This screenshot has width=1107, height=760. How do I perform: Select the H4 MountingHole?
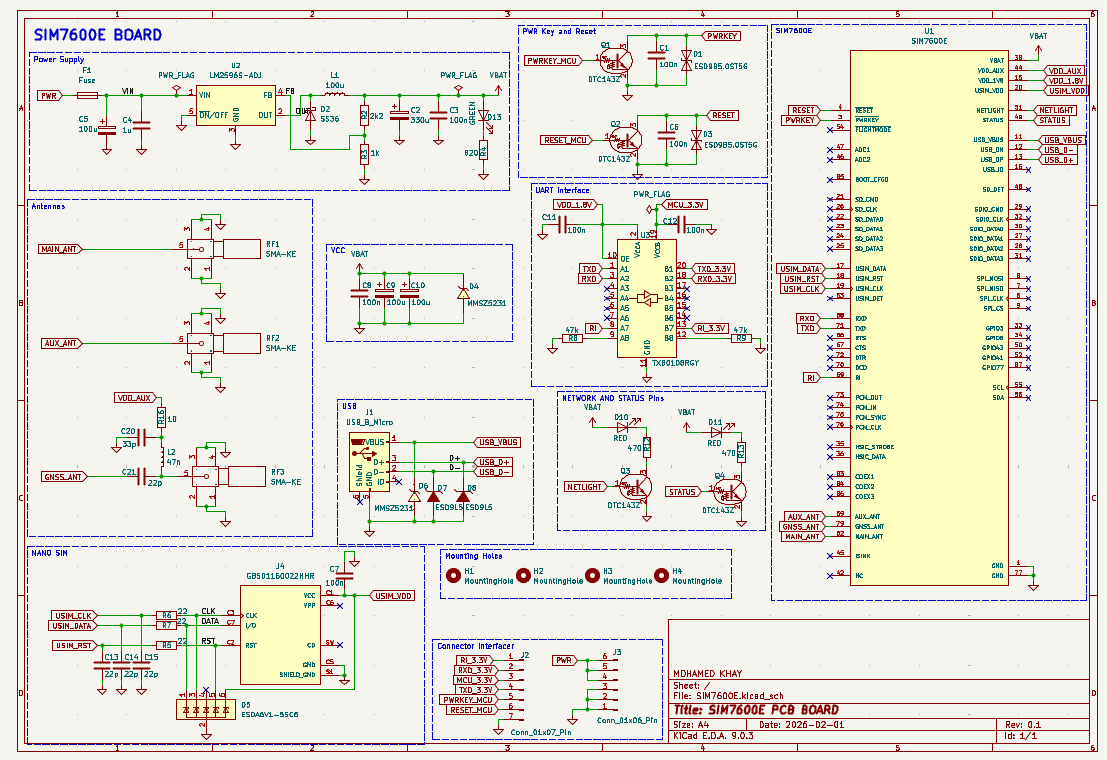(661, 576)
